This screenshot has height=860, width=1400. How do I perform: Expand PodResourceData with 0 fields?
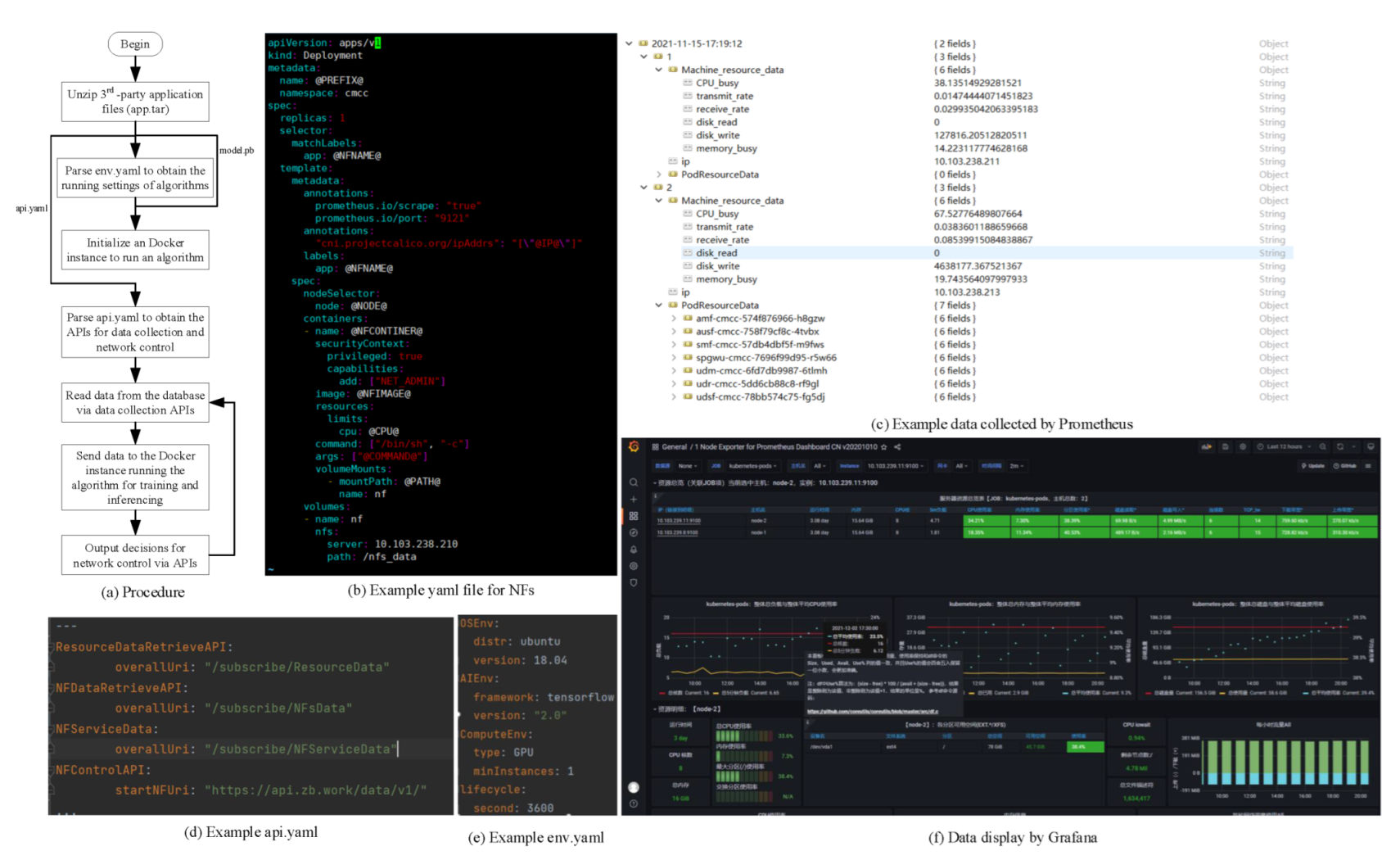tap(659, 174)
